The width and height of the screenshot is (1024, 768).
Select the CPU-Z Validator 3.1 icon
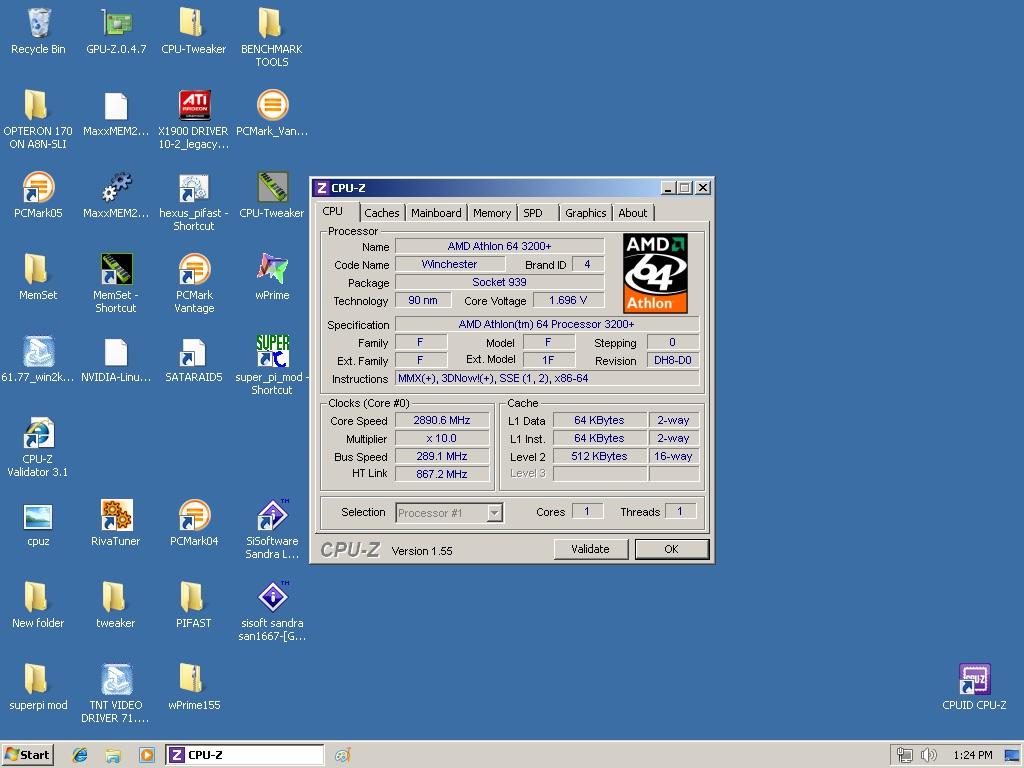pyautogui.click(x=39, y=434)
